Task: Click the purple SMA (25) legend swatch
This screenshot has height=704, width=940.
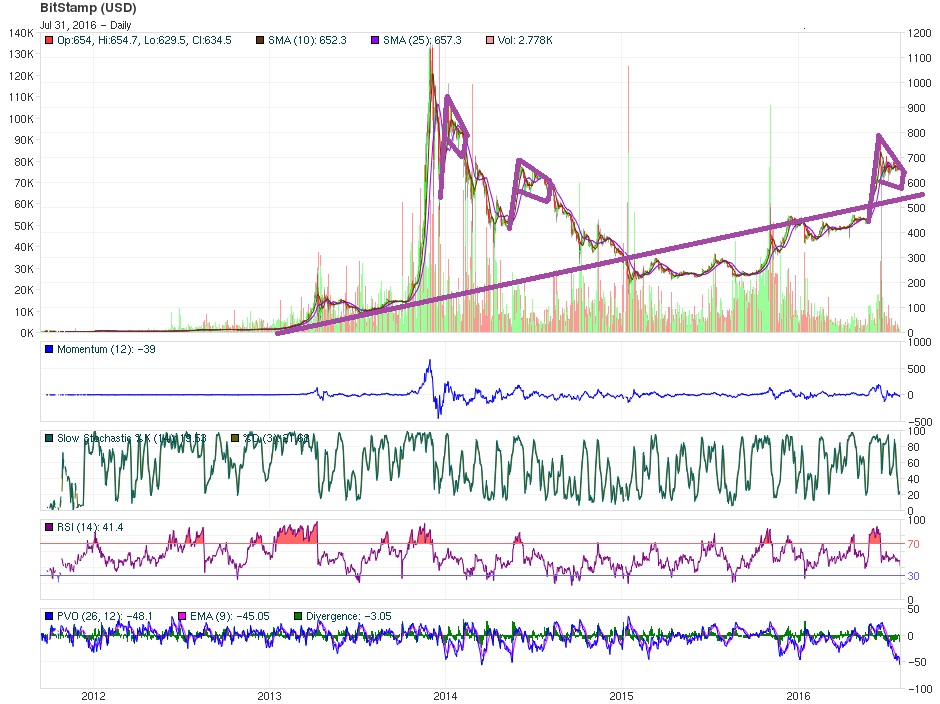Action: 375,40
